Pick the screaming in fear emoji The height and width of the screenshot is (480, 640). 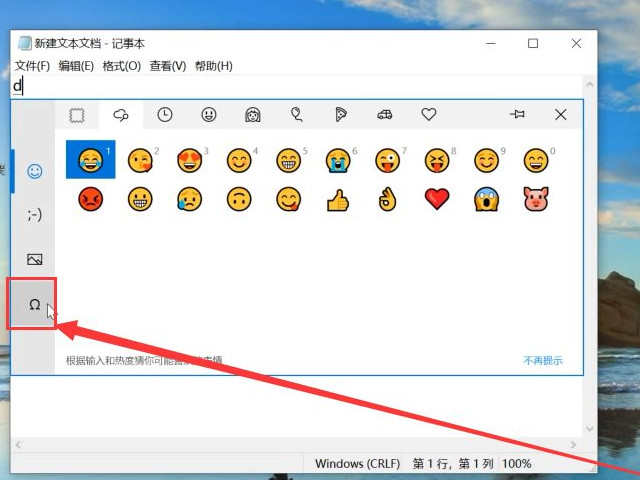pyautogui.click(x=487, y=199)
